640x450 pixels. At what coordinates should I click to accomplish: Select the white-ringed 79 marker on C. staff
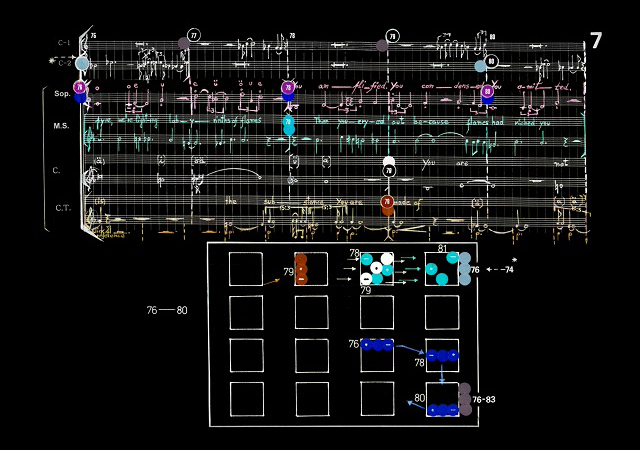[x=389, y=170]
